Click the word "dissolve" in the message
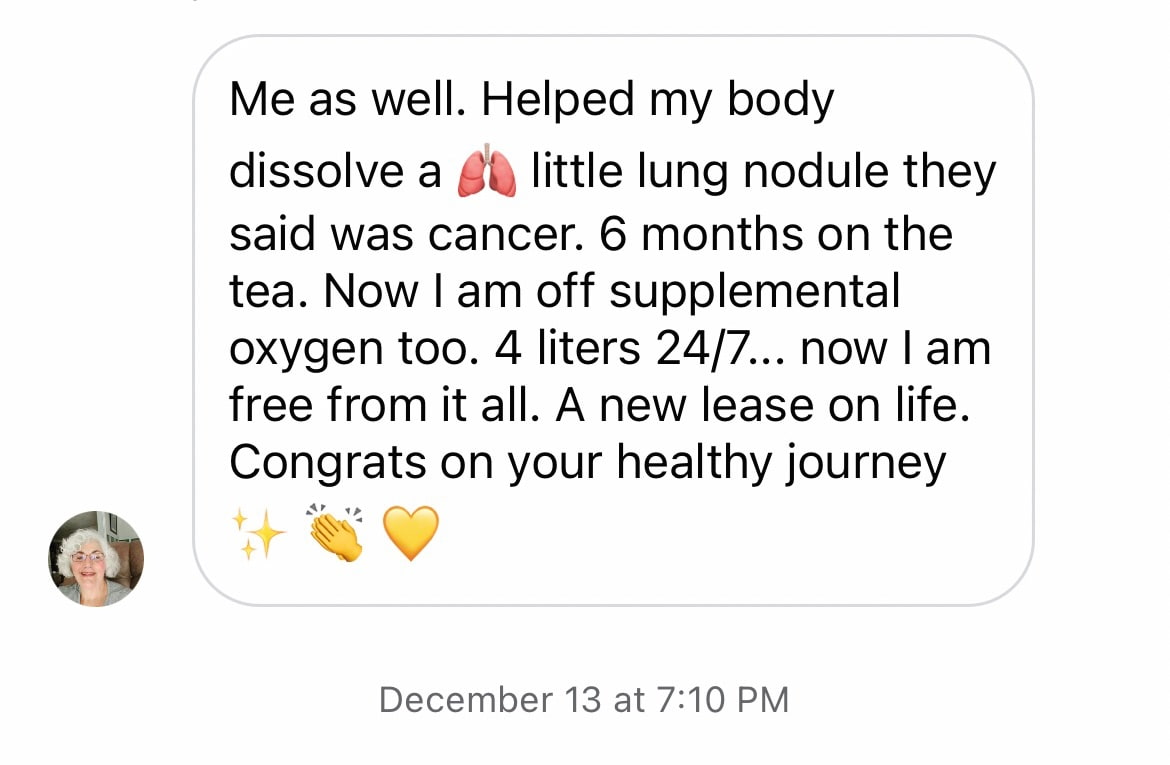This screenshot has width=1170, height=765. coord(316,172)
